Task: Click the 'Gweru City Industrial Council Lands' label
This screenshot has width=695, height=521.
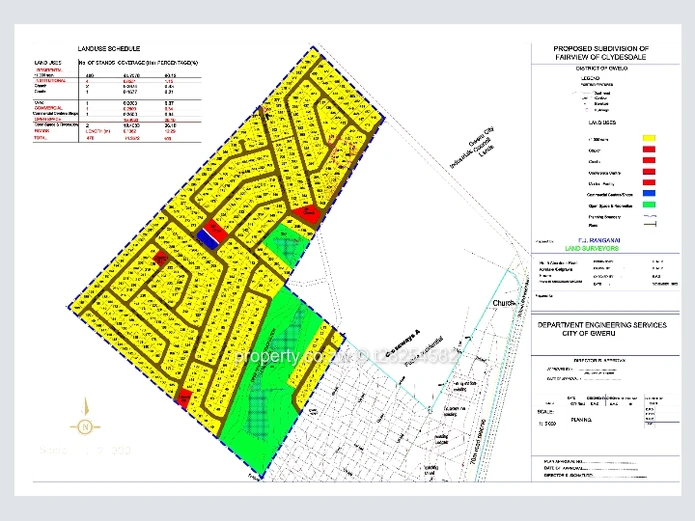Action: coord(473,148)
